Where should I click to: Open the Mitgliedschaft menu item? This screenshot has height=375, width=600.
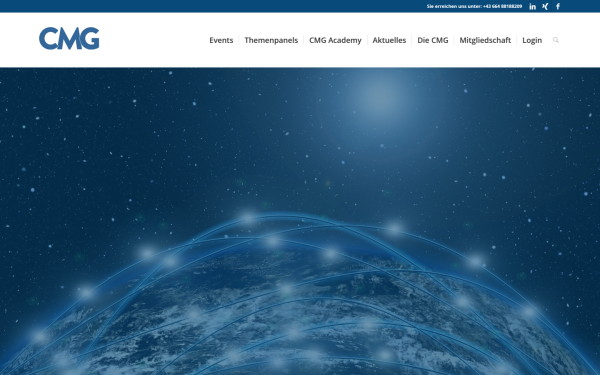pyautogui.click(x=485, y=40)
